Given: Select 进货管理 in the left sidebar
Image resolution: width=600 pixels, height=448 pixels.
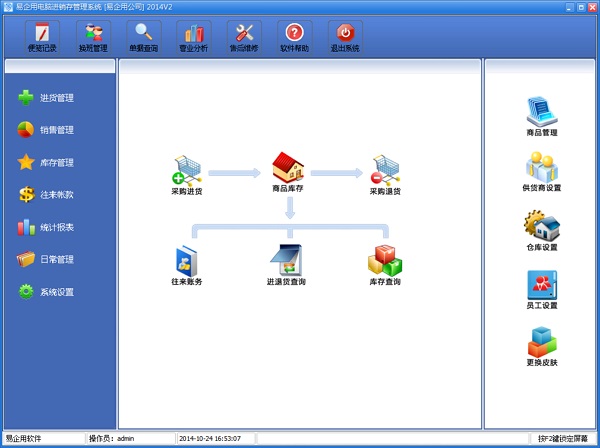Looking at the screenshot, I should 56,98.
